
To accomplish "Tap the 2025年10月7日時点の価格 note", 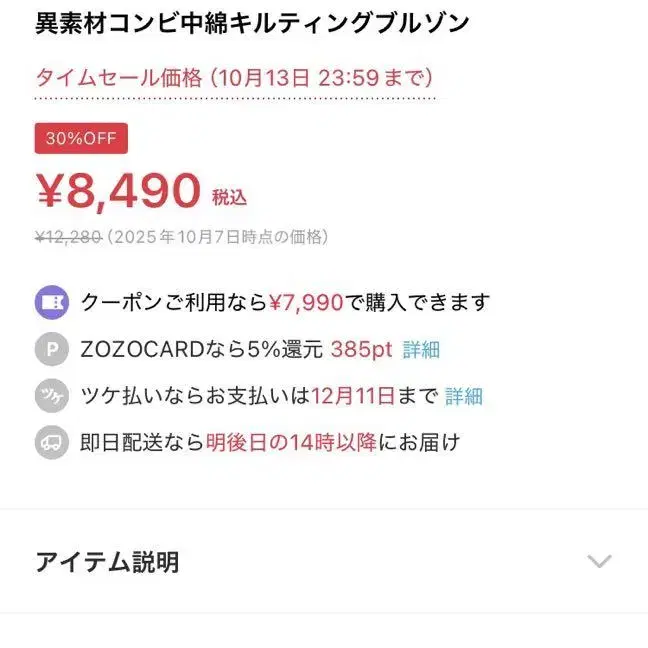I will point(218,237).
